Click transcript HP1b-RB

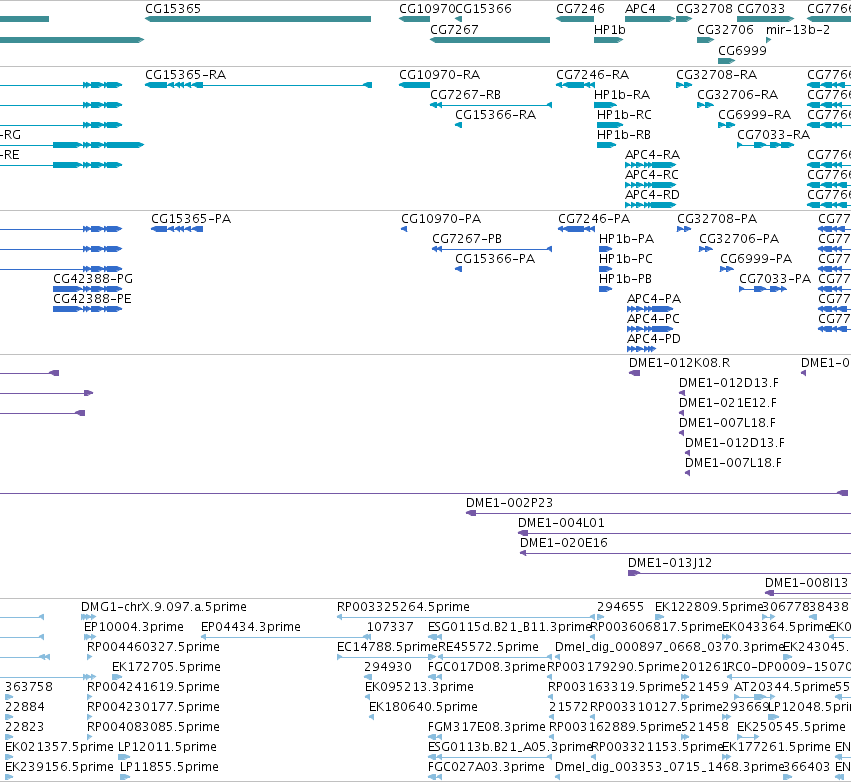tap(623, 135)
